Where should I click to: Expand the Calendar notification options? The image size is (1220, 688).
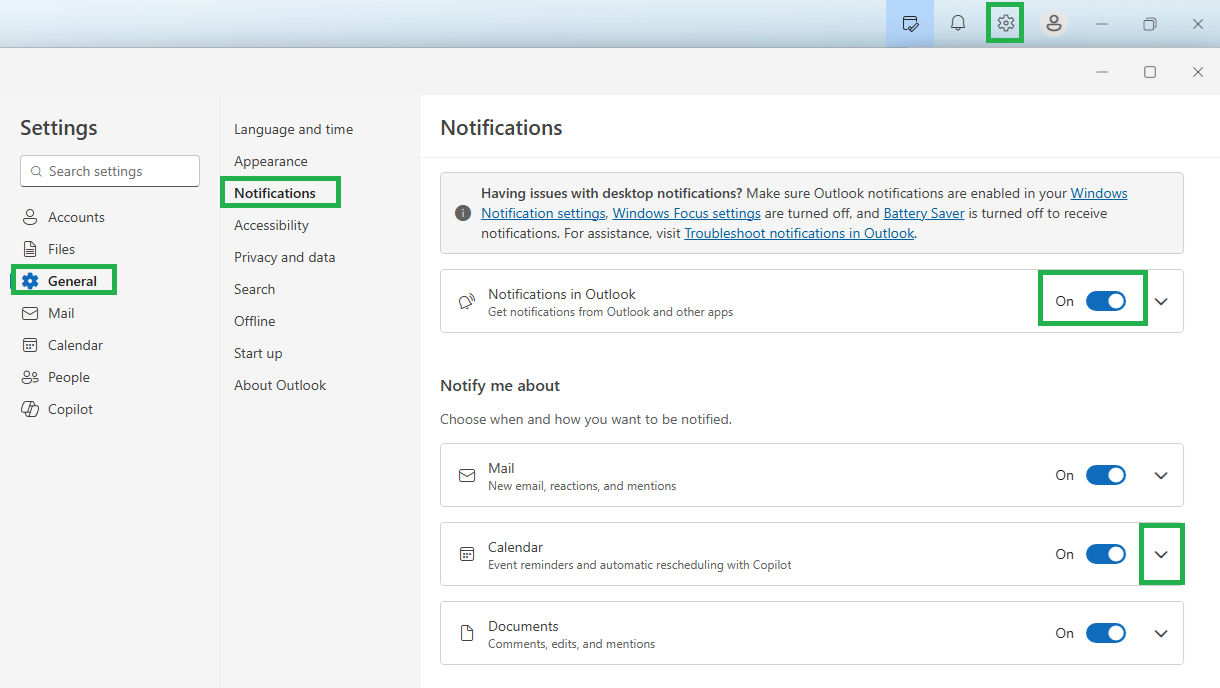click(1161, 554)
